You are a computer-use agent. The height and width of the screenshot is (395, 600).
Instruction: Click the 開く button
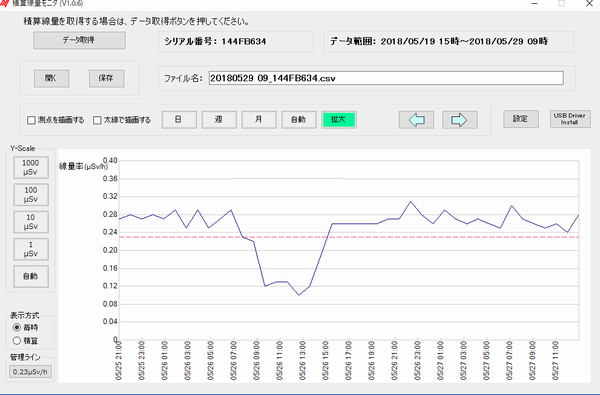click(x=51, y=78)
